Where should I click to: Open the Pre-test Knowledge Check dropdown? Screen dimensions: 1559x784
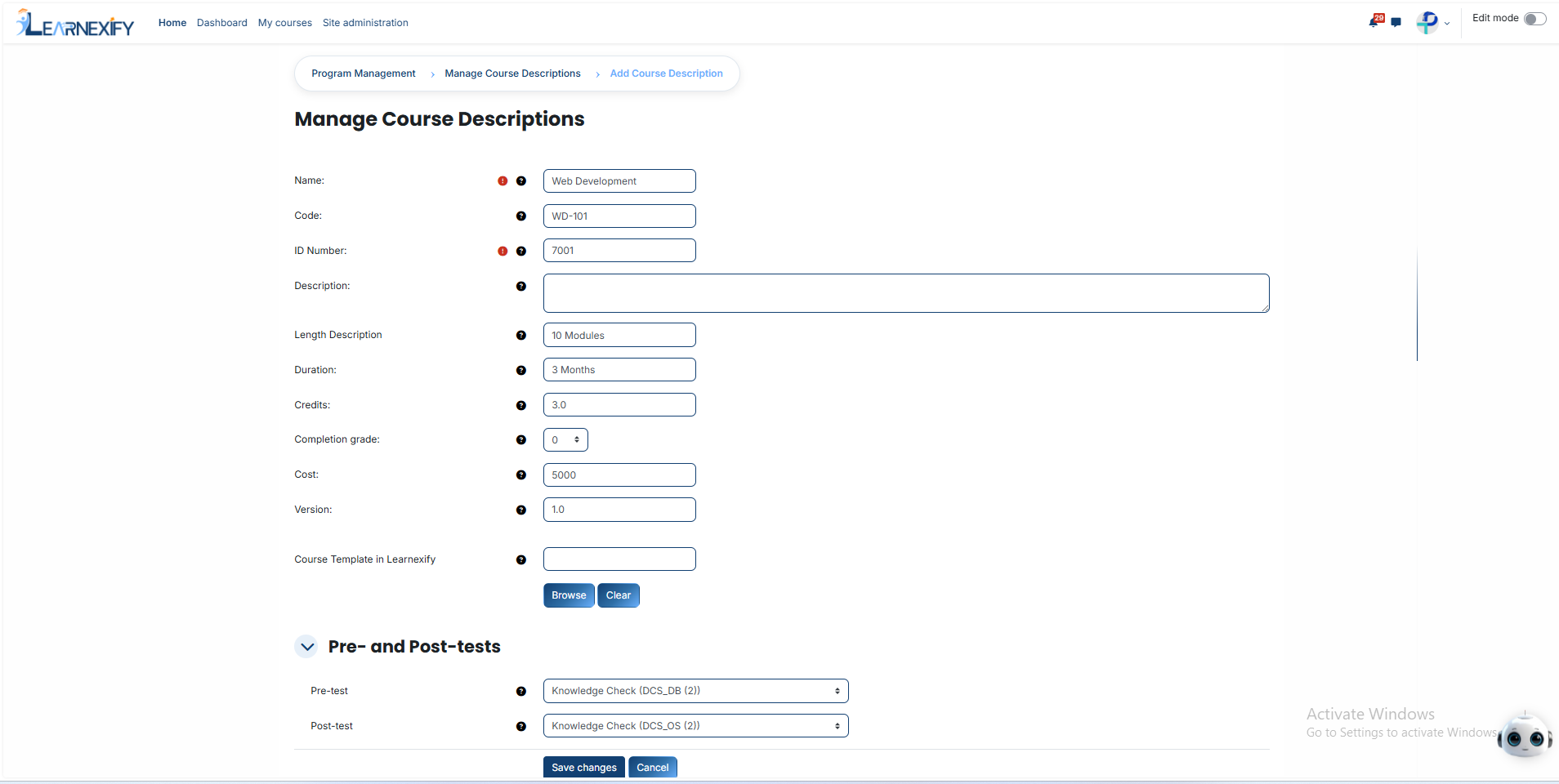pyautogui.click(x=695, y=691)
